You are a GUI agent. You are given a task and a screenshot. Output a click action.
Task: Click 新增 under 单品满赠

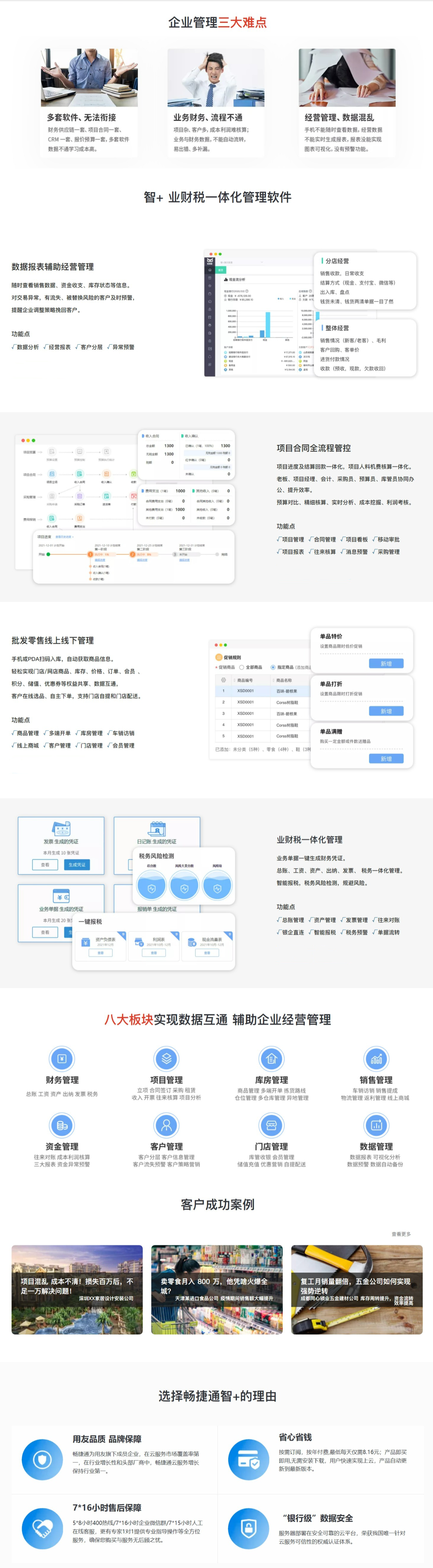pos(386,758)
